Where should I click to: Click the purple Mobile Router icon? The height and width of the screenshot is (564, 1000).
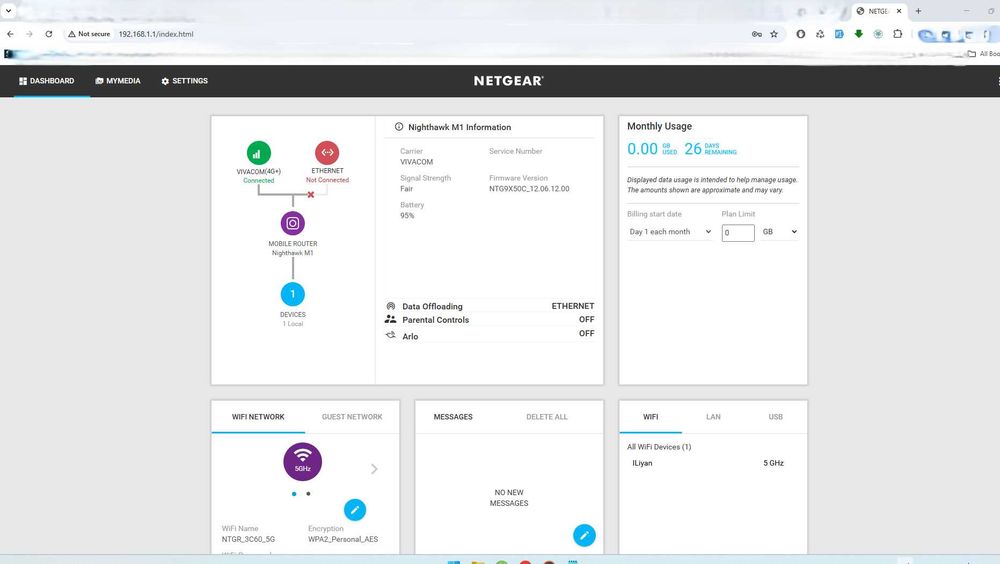[x=293, y=223]
